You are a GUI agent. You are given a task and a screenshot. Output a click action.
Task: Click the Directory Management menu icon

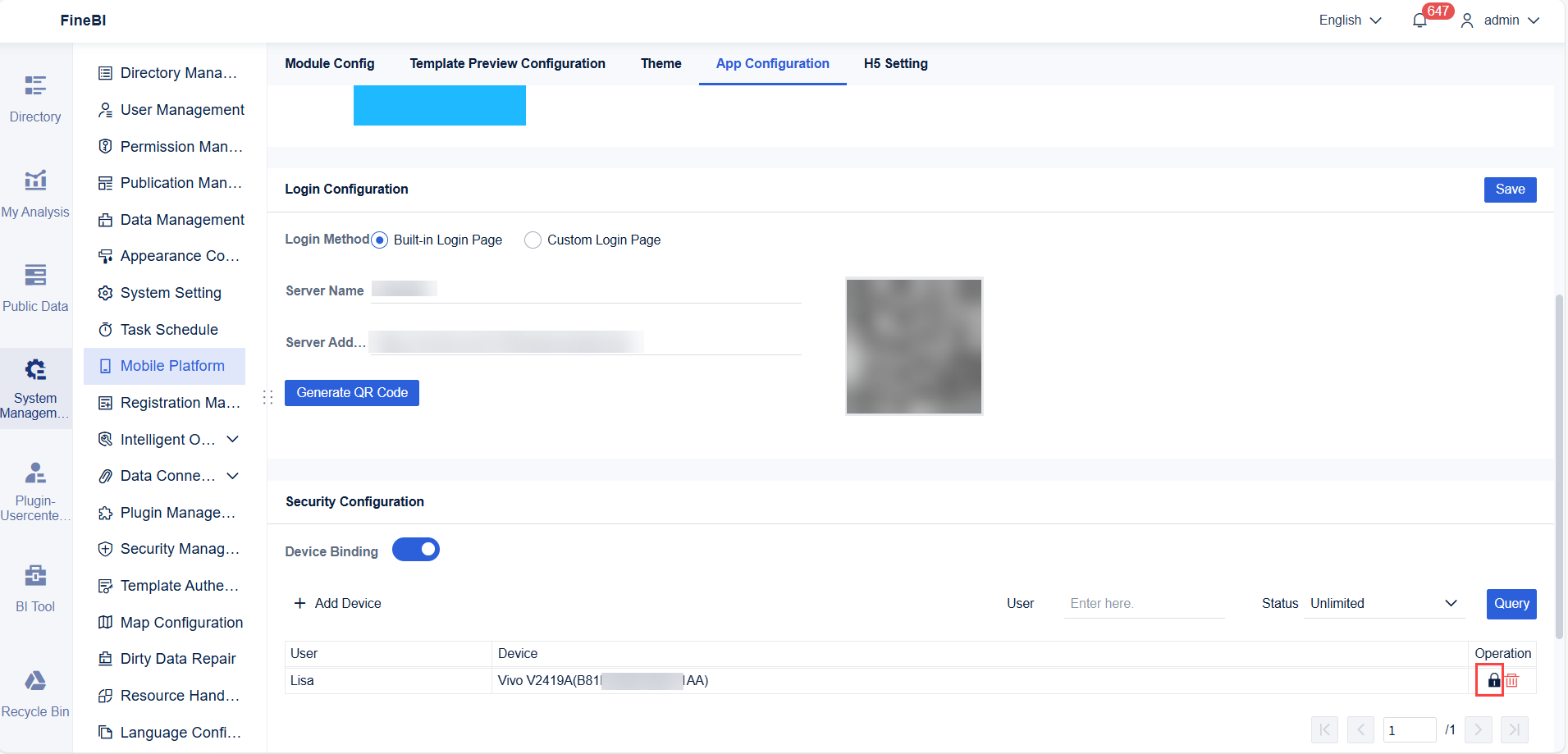click(x=105, y=73)
